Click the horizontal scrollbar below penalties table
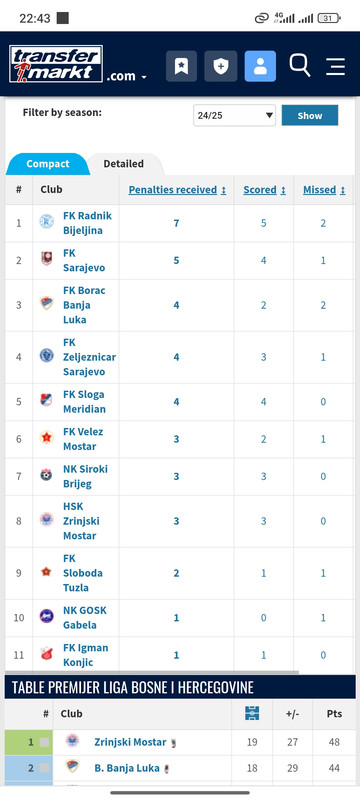Screen dimensions: 360x800 [152, 672]
